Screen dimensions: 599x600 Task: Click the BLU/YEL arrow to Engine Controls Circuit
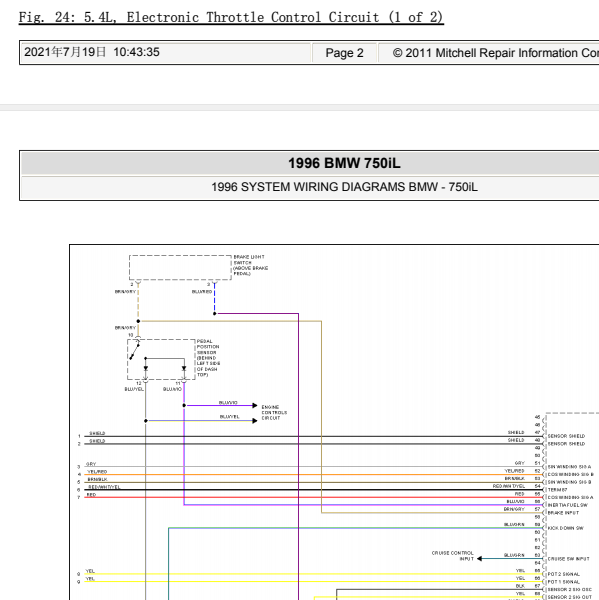(201, 421)
